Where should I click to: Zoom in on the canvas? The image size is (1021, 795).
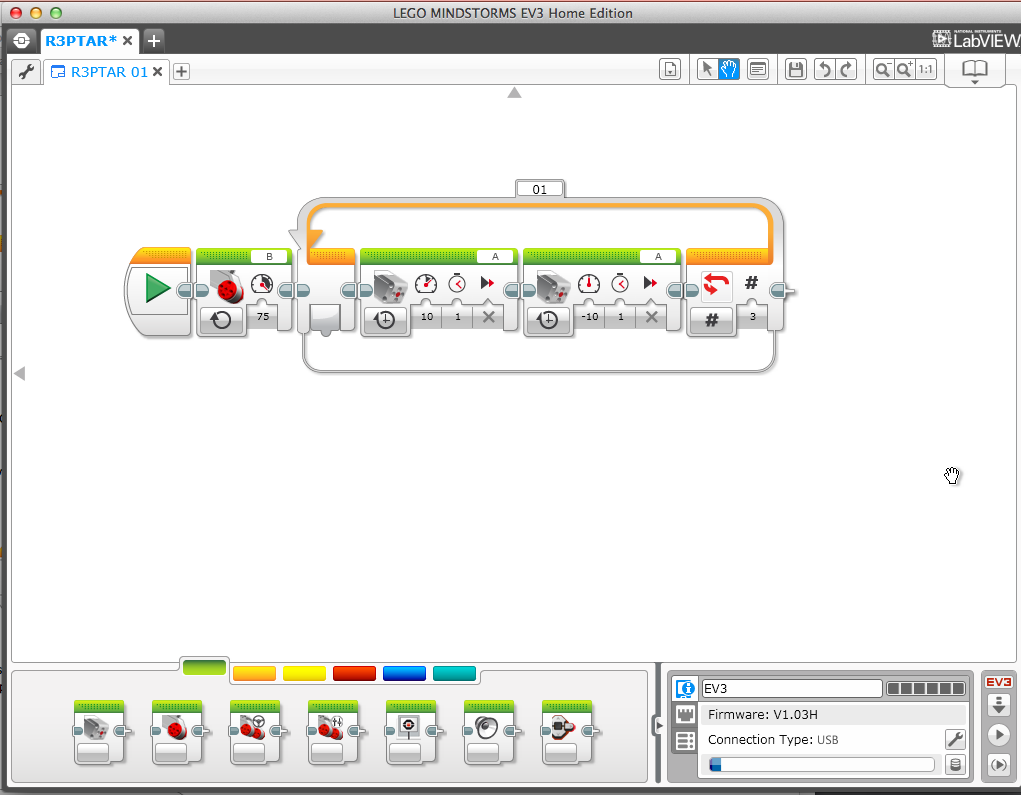pos(905,69)
